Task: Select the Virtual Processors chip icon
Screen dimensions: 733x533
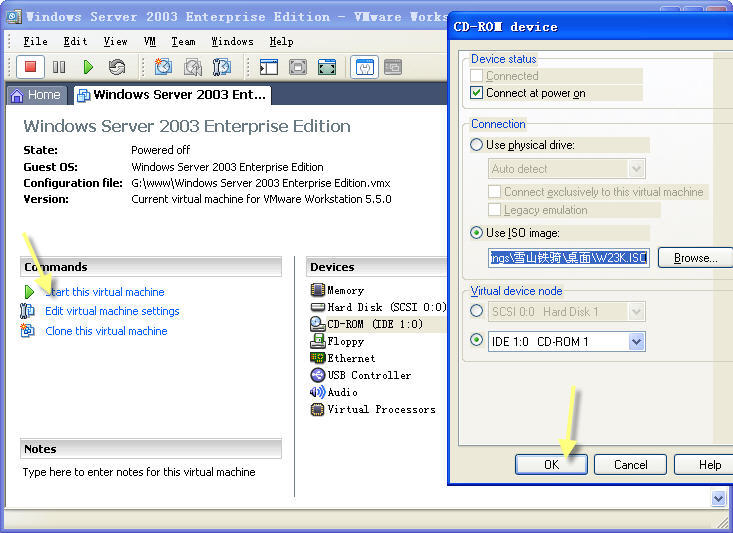Action: coord(317,409)
